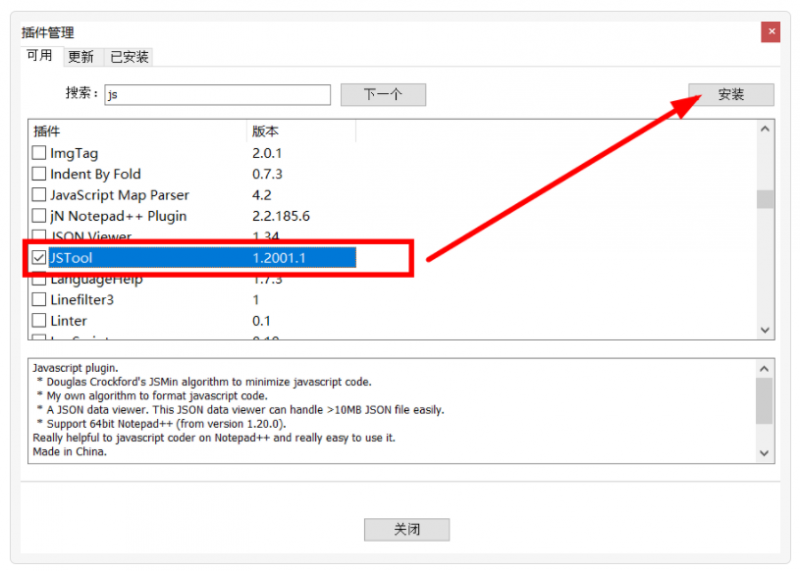800x571 pixels.
Task: Uncheck the JSTool plugin checkbox
Action: [39, 258]
